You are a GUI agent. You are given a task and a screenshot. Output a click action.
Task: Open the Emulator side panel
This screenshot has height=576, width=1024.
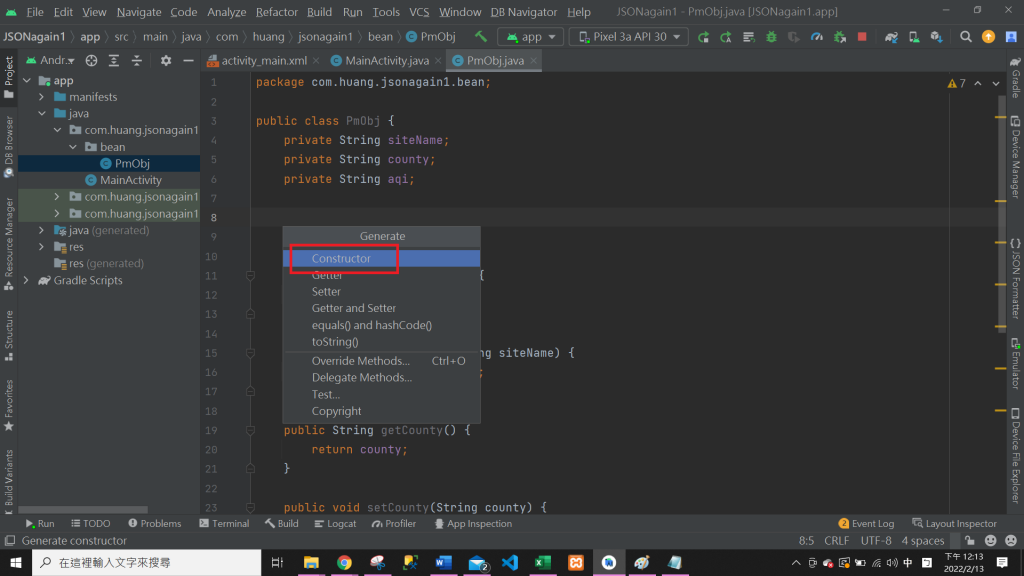point(1015,363)
